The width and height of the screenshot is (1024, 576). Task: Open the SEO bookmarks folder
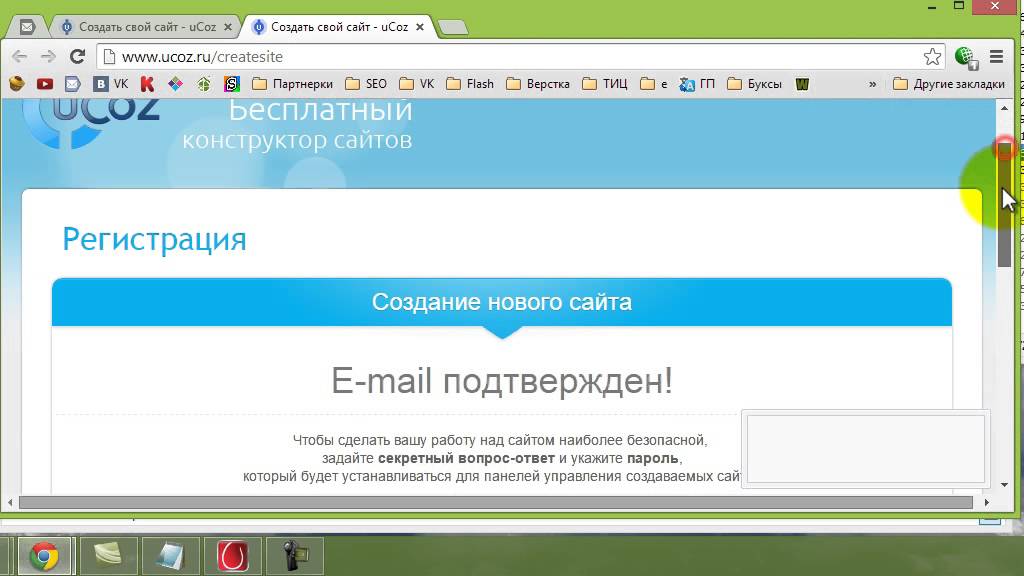click(366, 84)
